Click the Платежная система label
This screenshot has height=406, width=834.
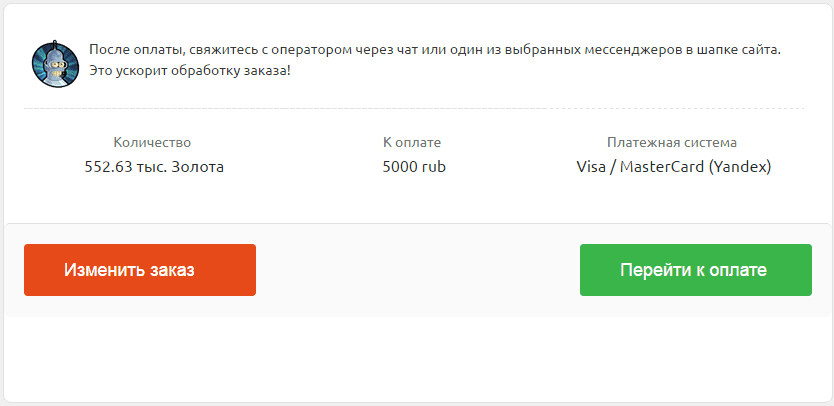point(672,143)
